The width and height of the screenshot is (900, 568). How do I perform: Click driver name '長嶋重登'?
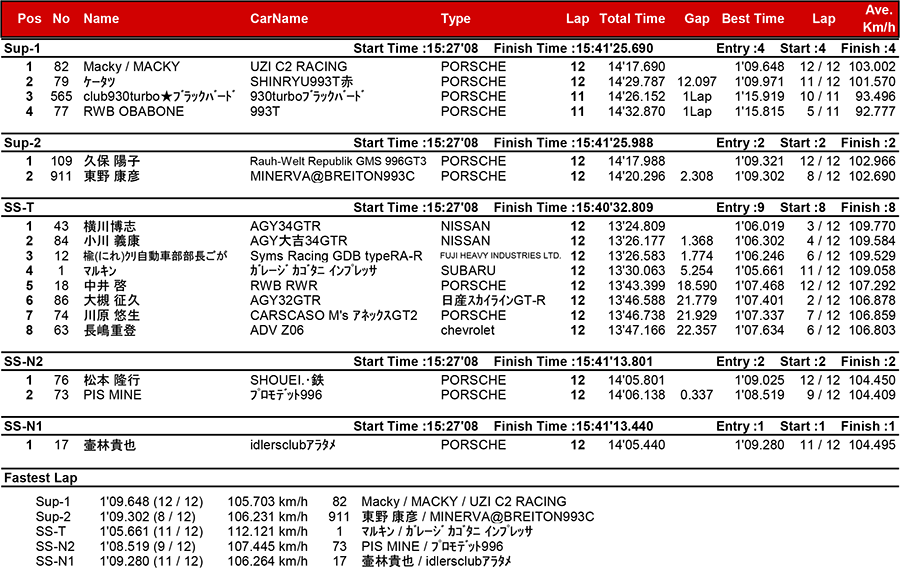coord(110,330)
